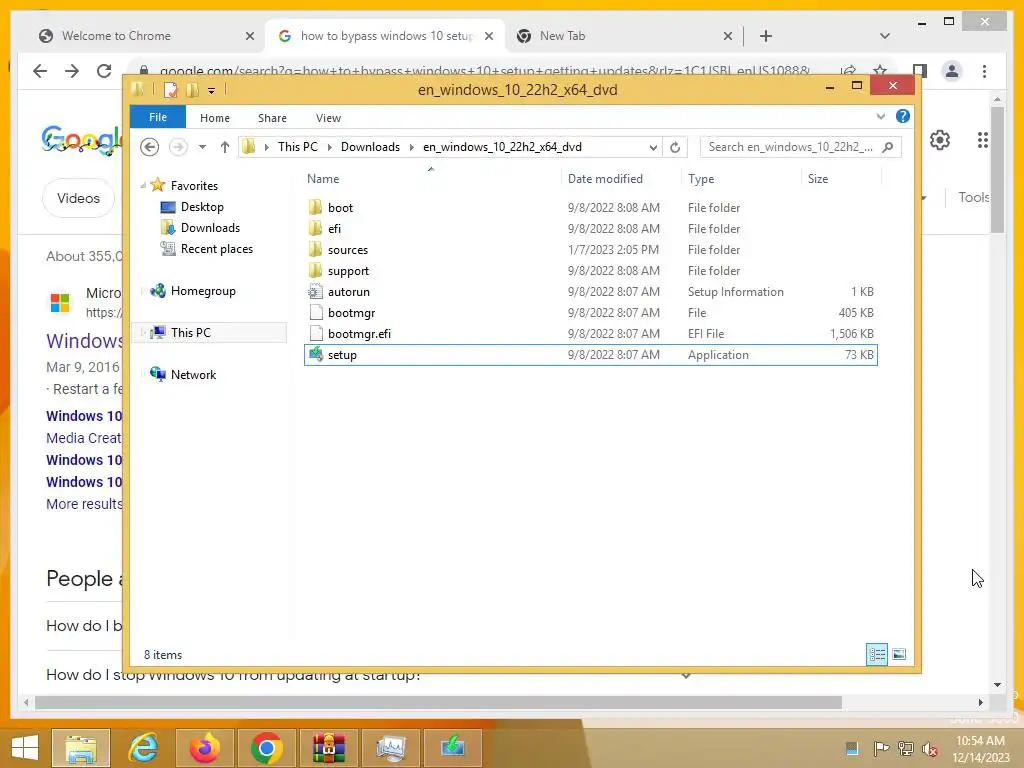The width and height of the screenshot is (1024, 768).
Task: Open the Windows Start button
Action: point(25,748)
